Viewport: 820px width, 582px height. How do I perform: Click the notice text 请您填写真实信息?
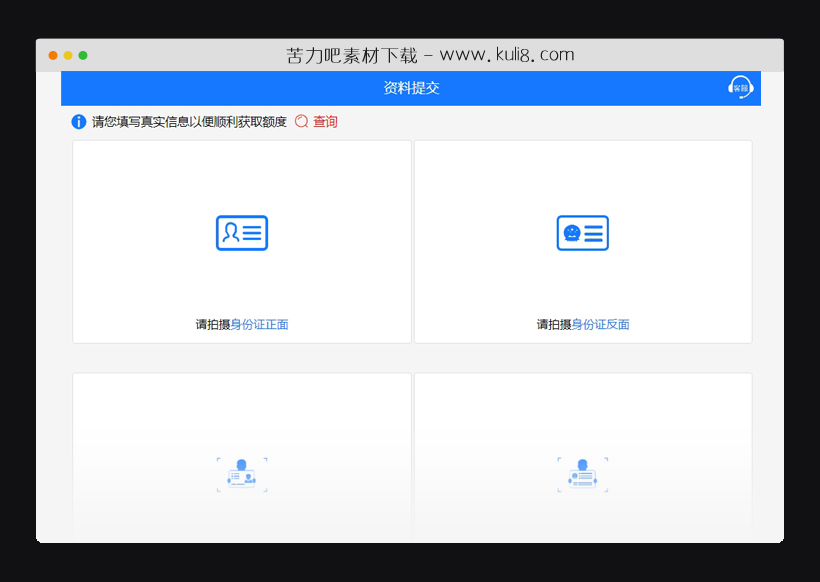(138, 121)
